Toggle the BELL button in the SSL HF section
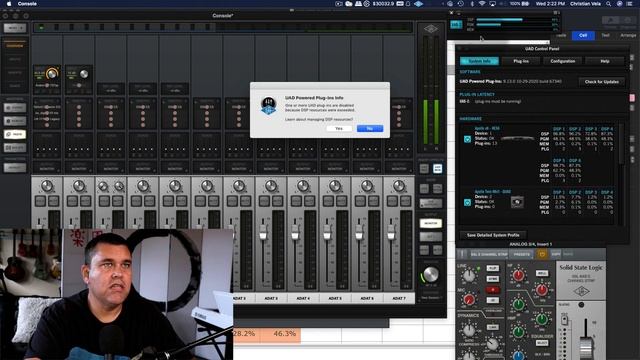Viewport: 640px width, 360px height. click(x=542, y=273)
